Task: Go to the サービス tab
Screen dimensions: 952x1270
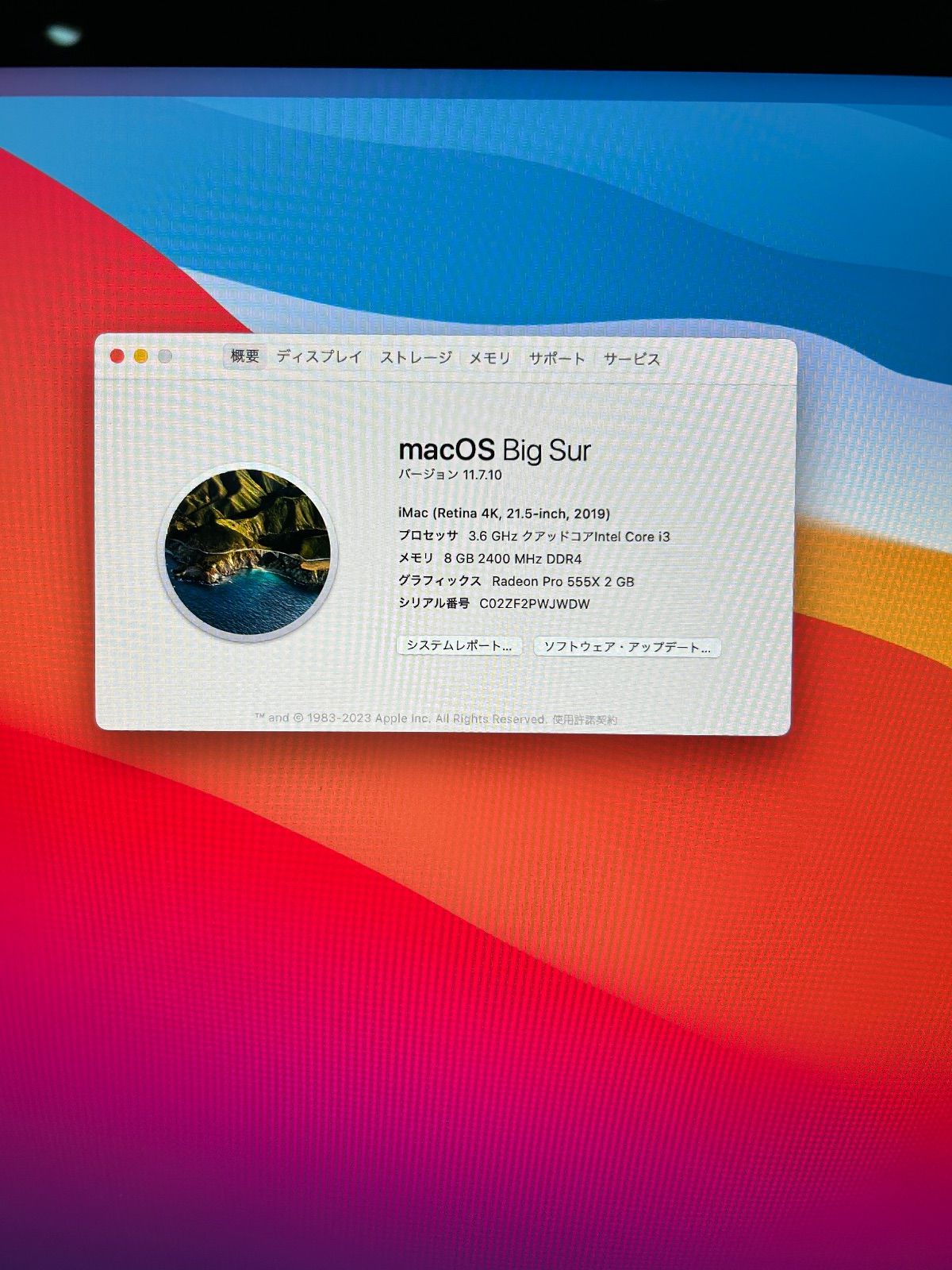Action: click(x=631, y=360)
